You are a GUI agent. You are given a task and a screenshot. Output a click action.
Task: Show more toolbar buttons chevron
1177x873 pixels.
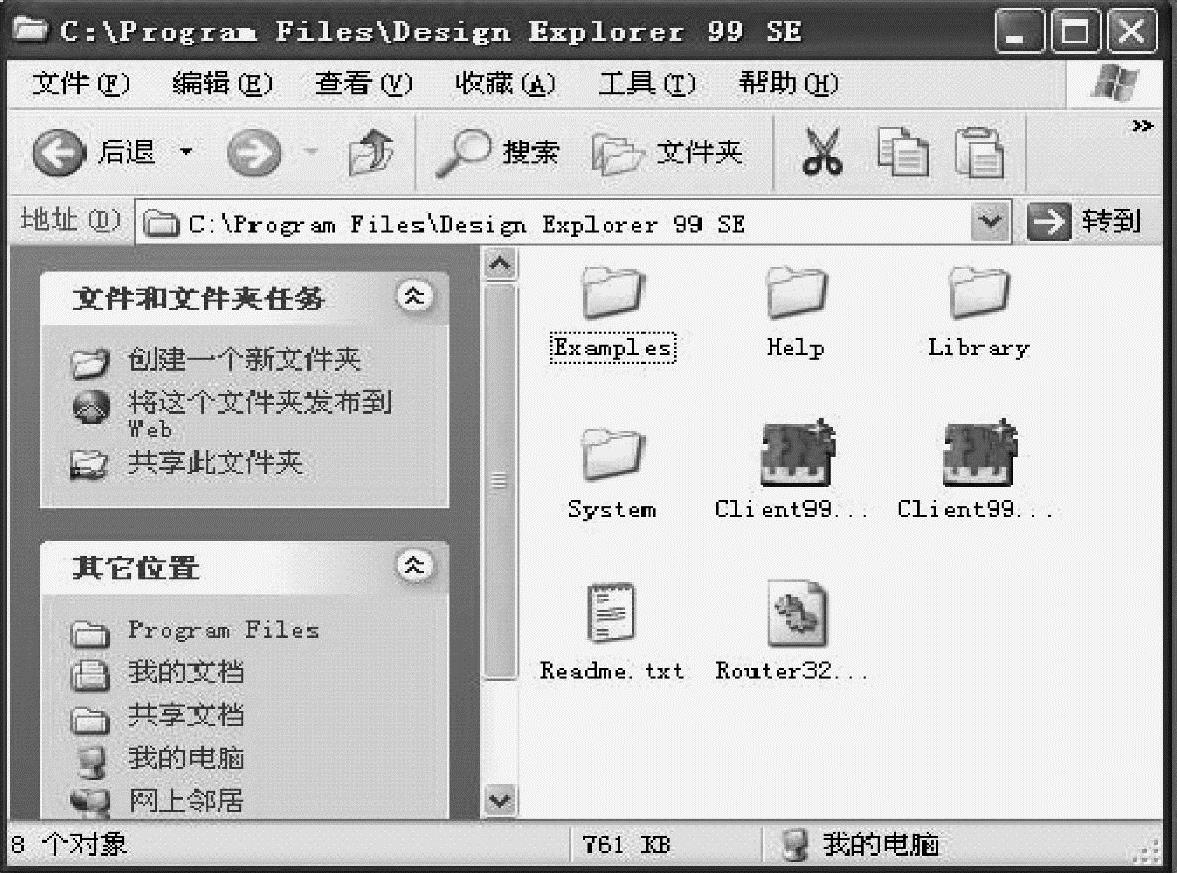tap(1142, 125)
